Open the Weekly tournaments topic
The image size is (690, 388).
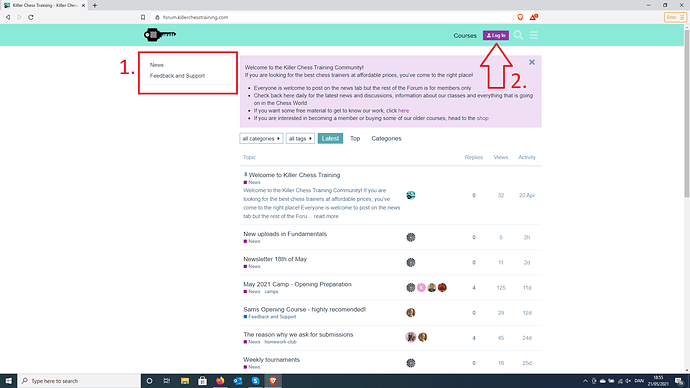[272, 359]
